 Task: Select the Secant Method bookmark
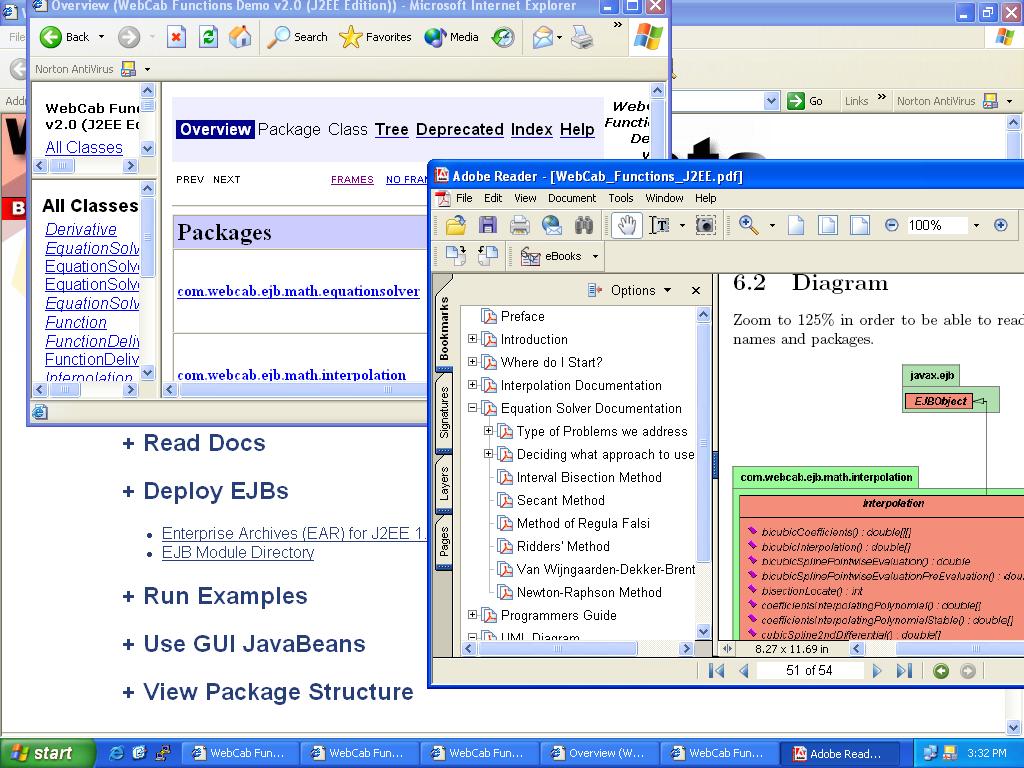(x=560, y=500)
